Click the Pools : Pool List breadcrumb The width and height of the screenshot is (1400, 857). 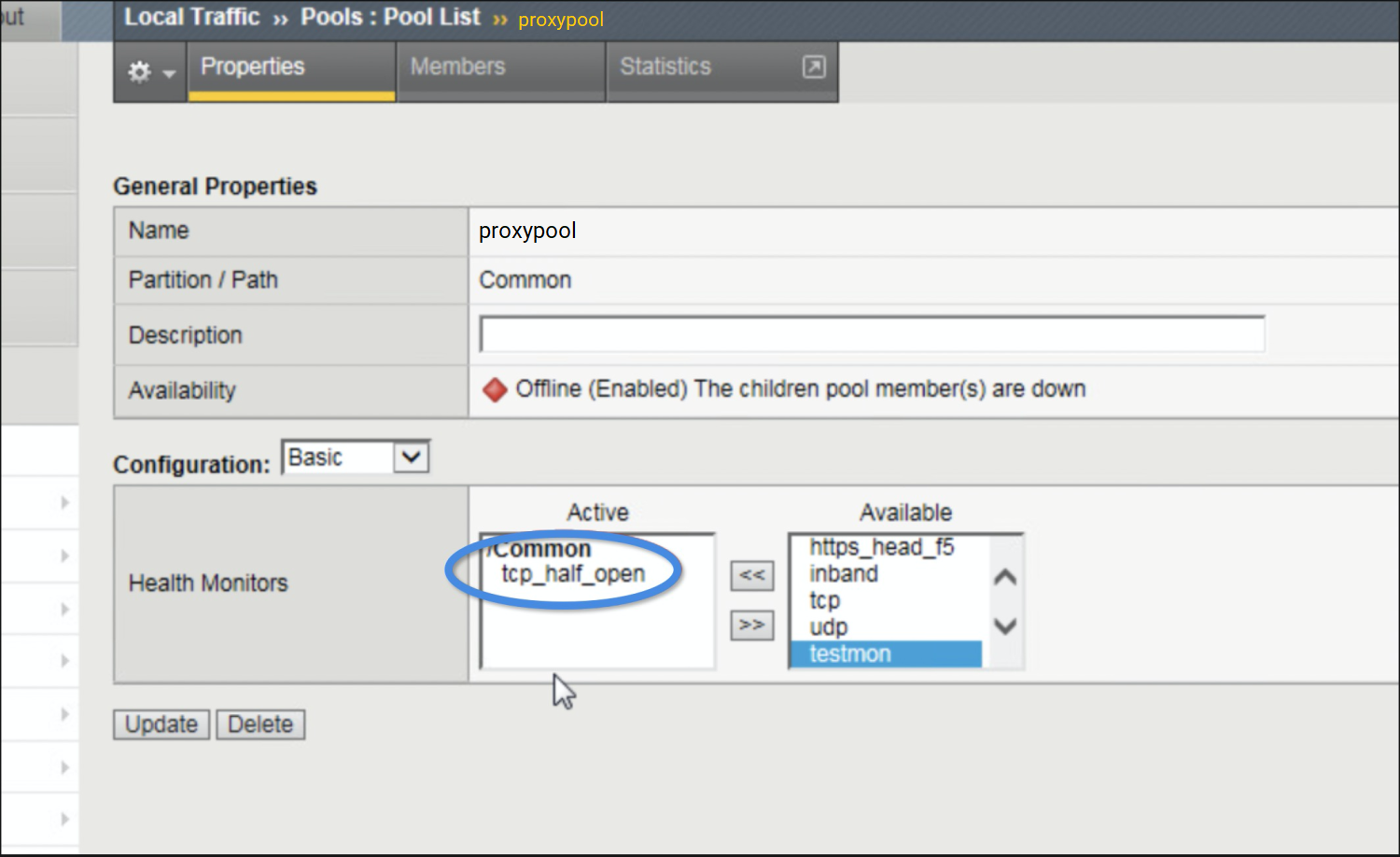click(390, 17)
